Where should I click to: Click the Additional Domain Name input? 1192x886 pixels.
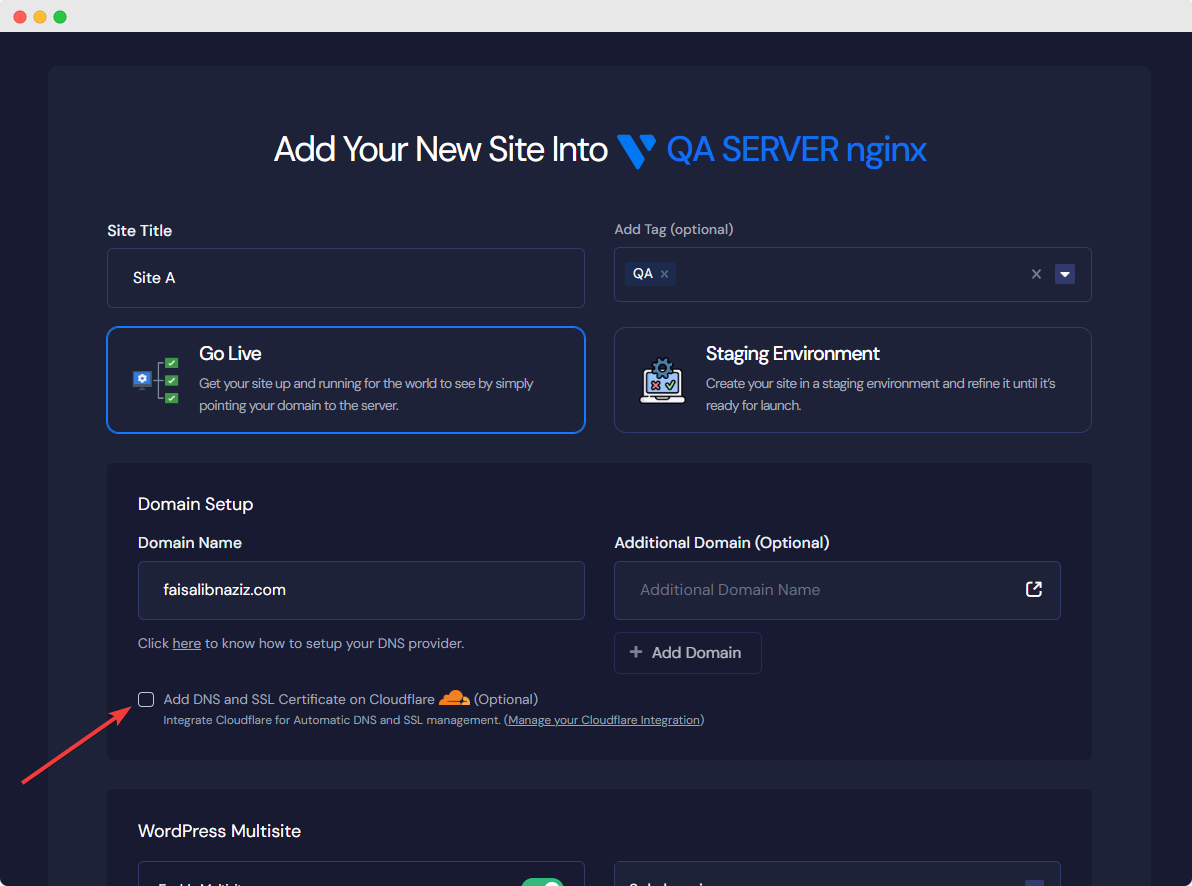tap(815, 590)
